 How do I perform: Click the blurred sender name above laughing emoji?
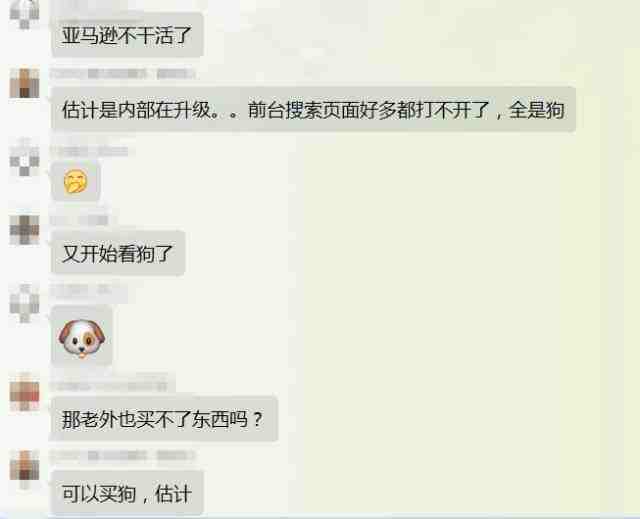pos(89,151)
